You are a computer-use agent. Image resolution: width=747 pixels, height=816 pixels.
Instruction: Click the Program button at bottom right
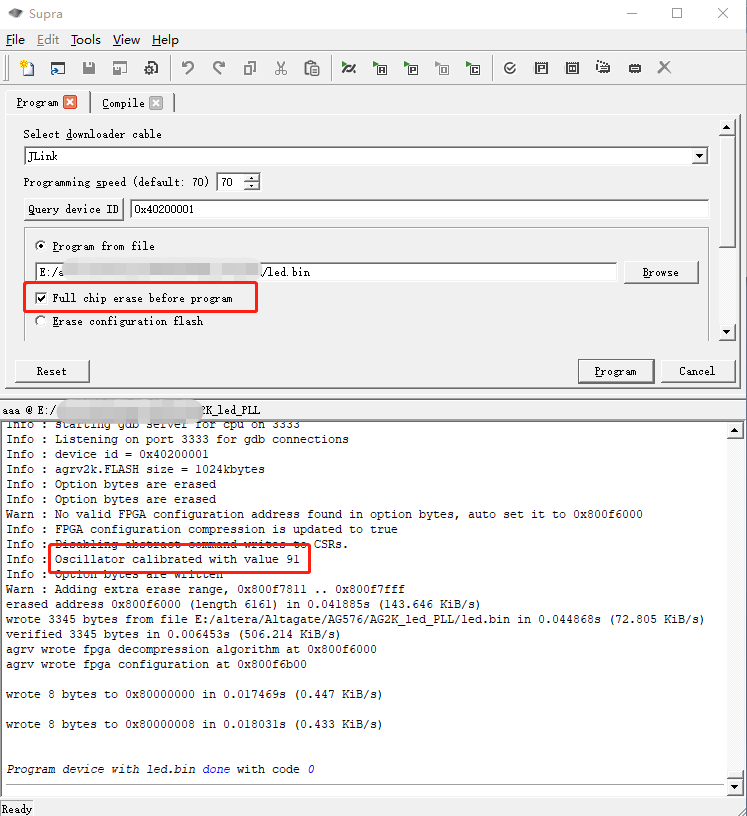[x=616, y=371]
